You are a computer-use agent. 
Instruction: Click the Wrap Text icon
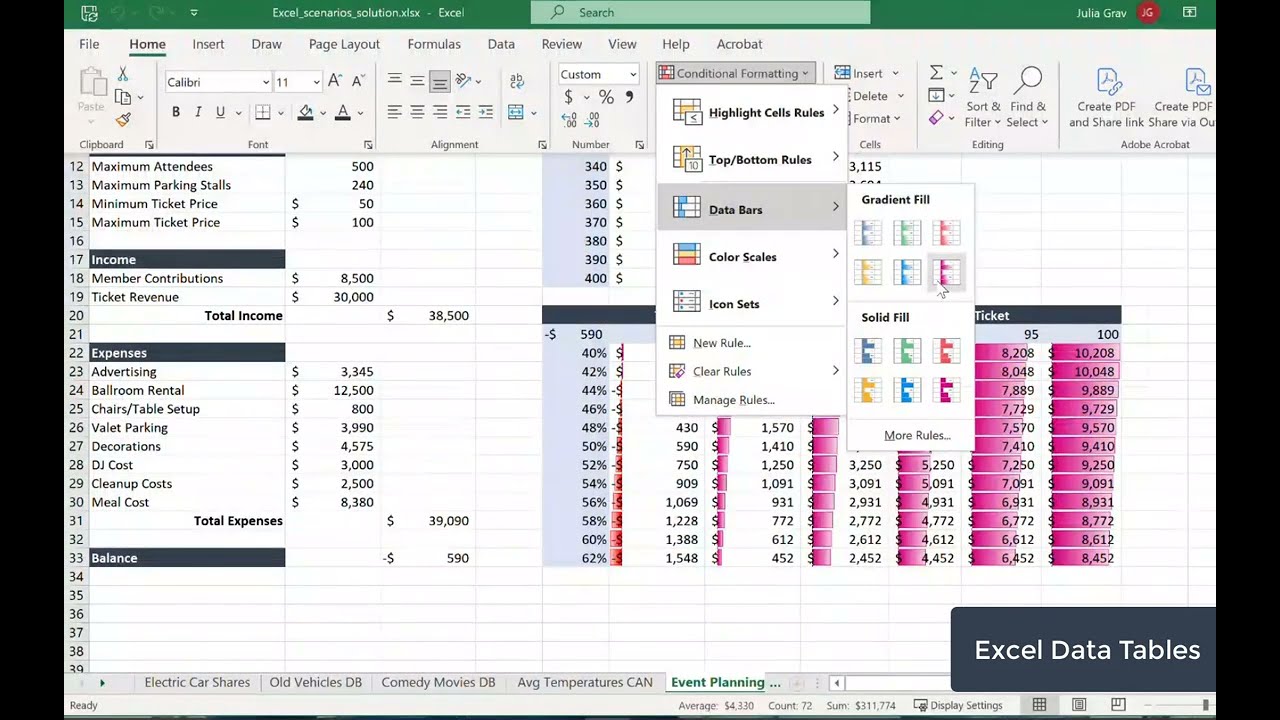pos(517,81)
